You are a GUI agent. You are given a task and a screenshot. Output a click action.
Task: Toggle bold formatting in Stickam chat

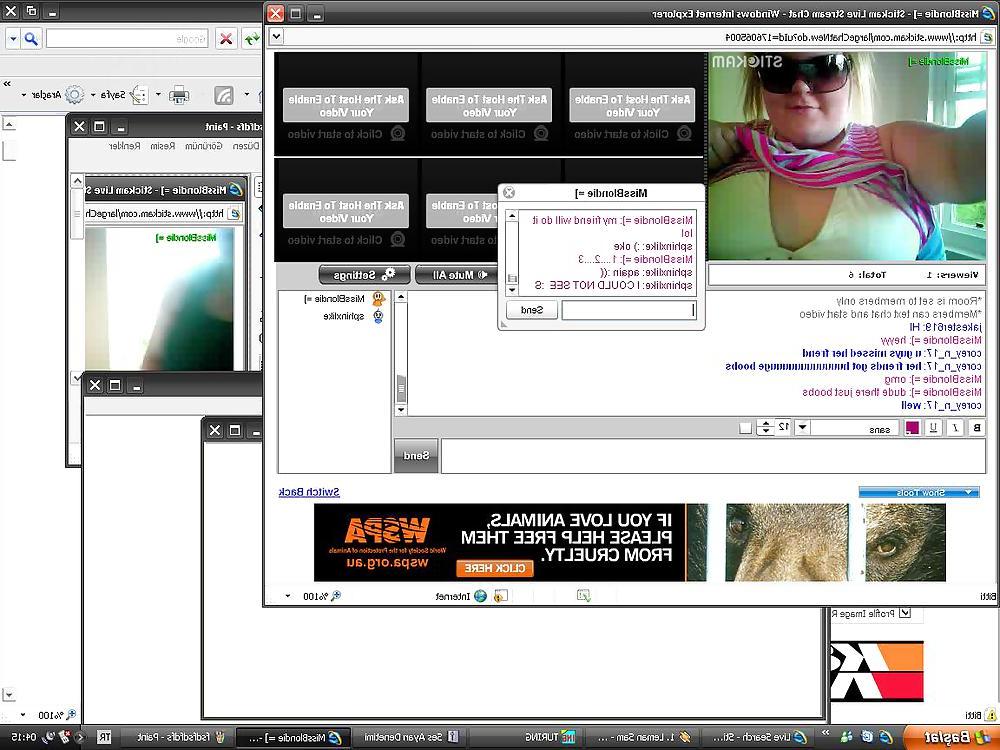tap(976, 427)
